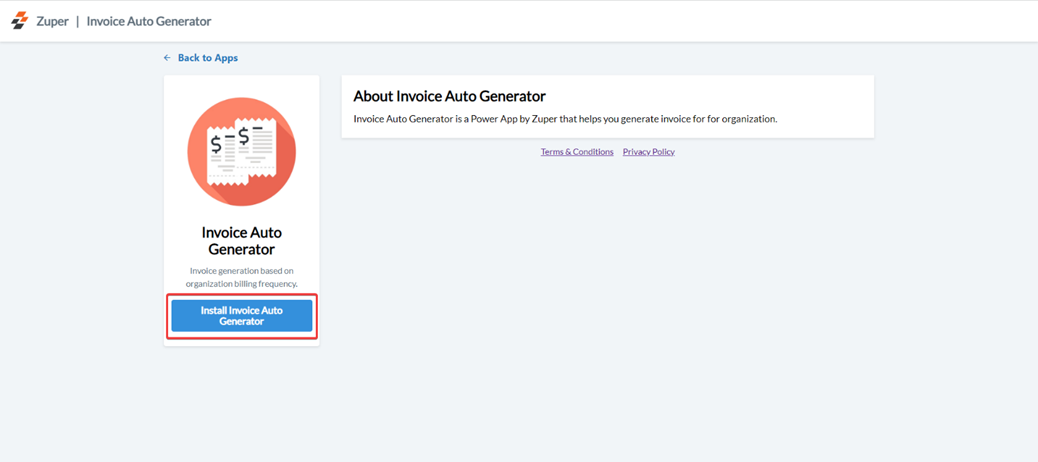1038x462 pixels.
Task: Click the Power App description paragraph
Action: [565, 119]
